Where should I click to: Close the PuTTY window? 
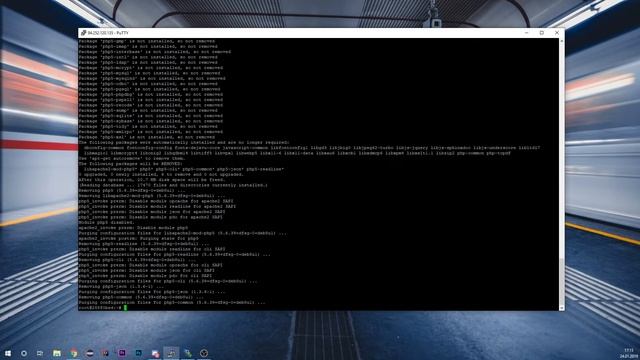pos(557,33)
